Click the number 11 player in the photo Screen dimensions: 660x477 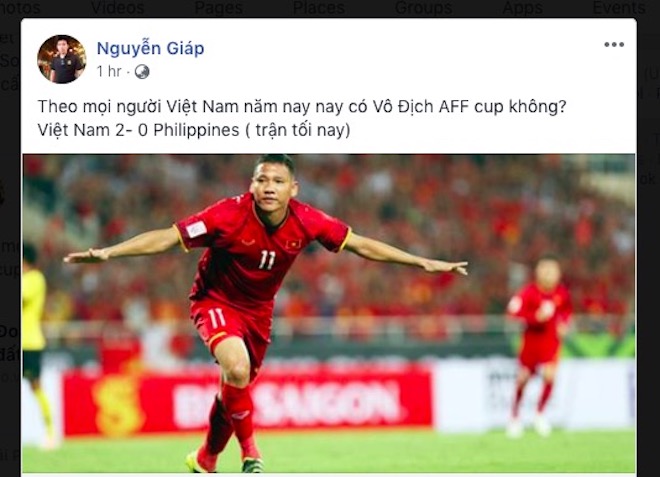pyautogui.click(x=261, y=295)
